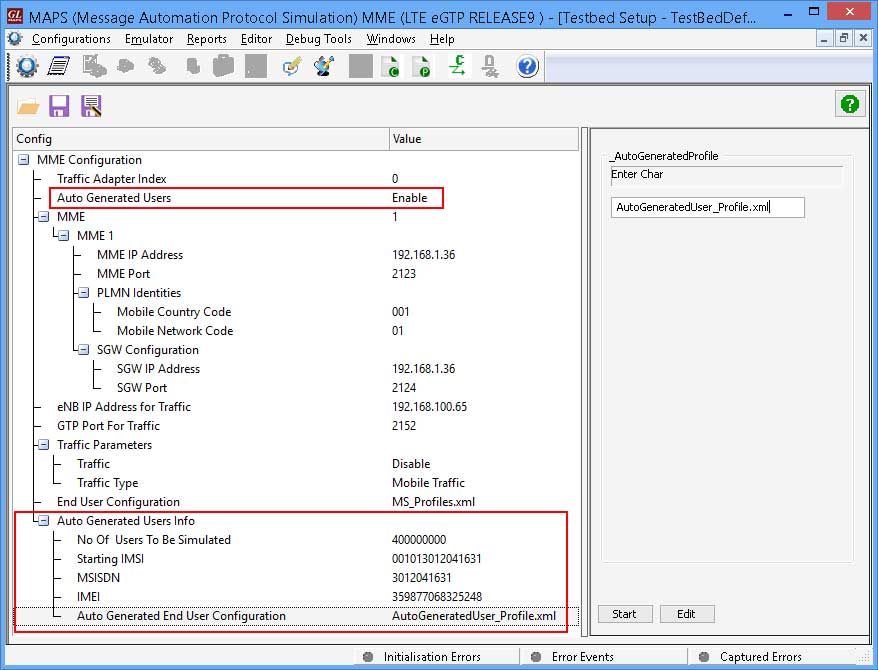Click the app icon left of Configurations menu
Screen dimensions: 878x670
click(x=15, y=39)
